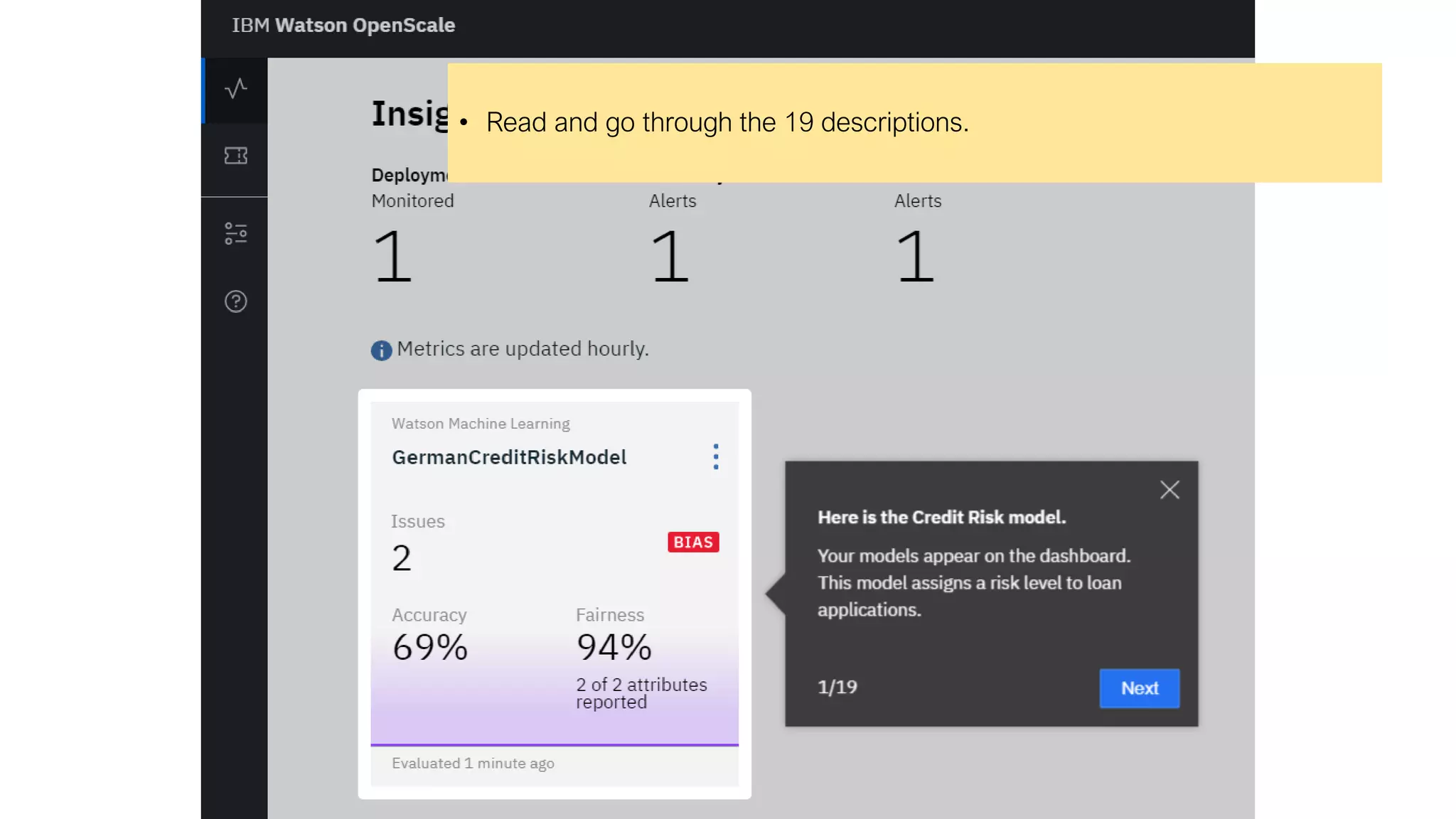Click the Next button in the tour

[x=1139, y=688]
